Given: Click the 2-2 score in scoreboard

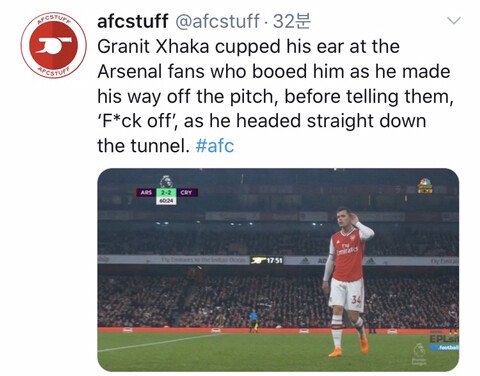Looking at the screenshot, I should (166, 192).
